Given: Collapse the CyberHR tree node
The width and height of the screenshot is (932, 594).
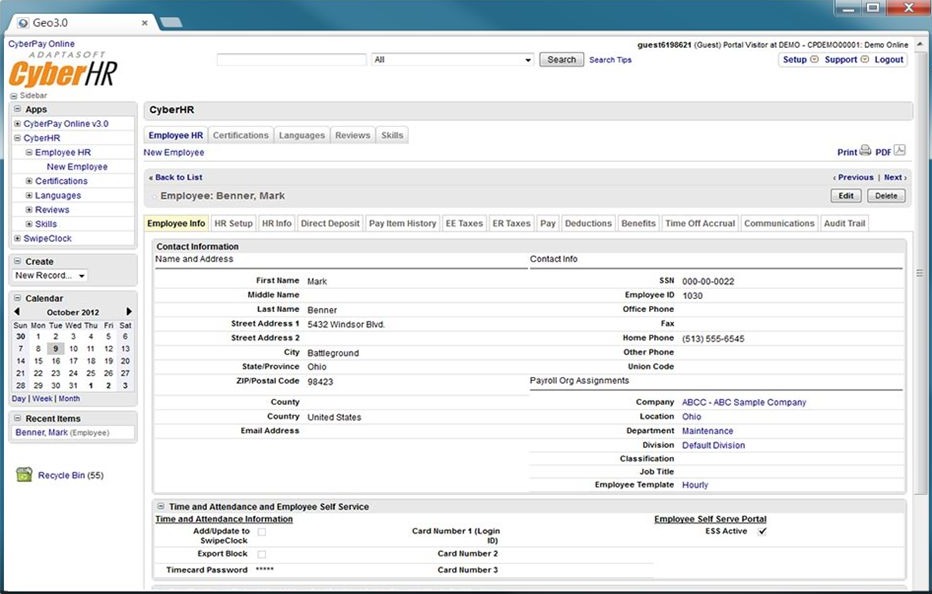Looking at the screenshot, I should click(x=17, y=138).
